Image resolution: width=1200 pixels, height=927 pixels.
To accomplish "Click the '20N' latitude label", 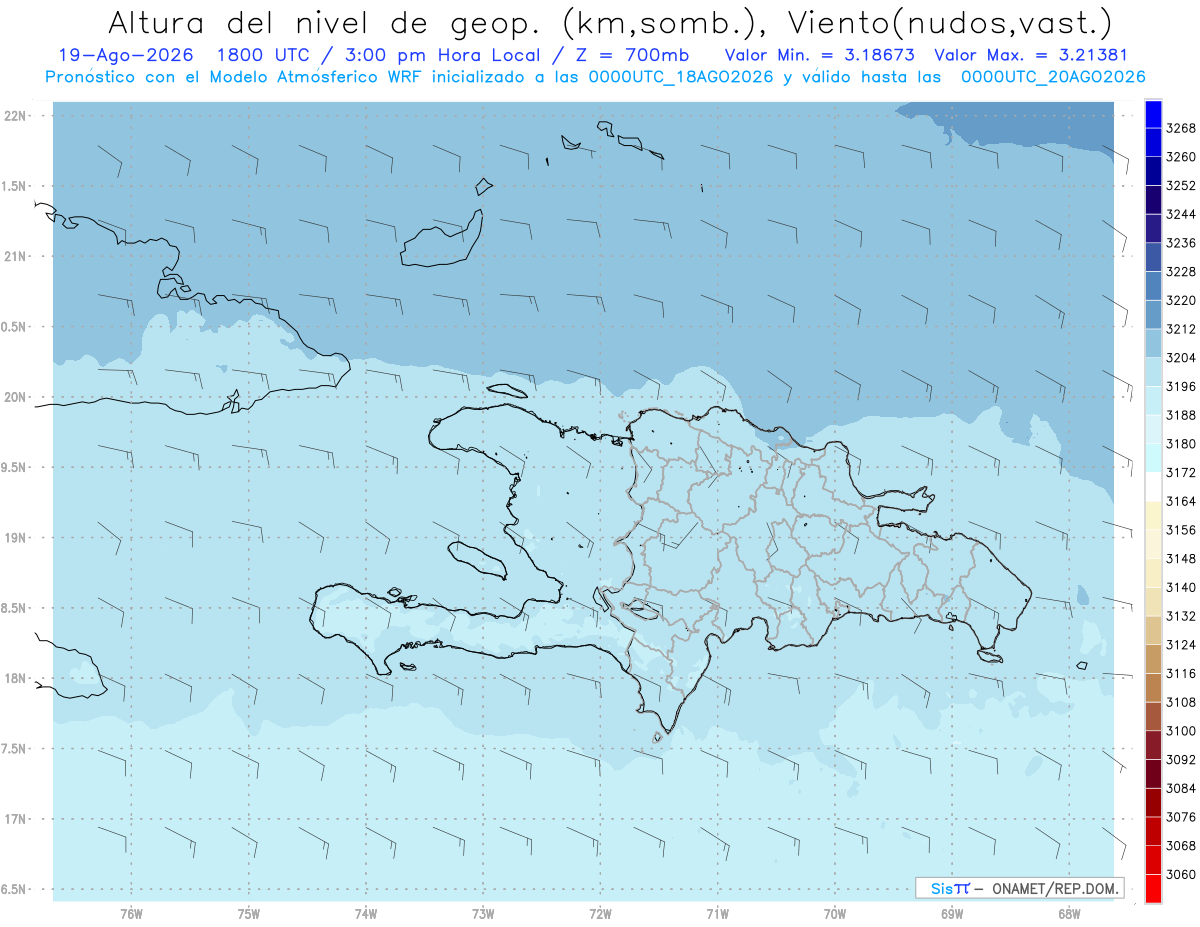I will point(15,397).
